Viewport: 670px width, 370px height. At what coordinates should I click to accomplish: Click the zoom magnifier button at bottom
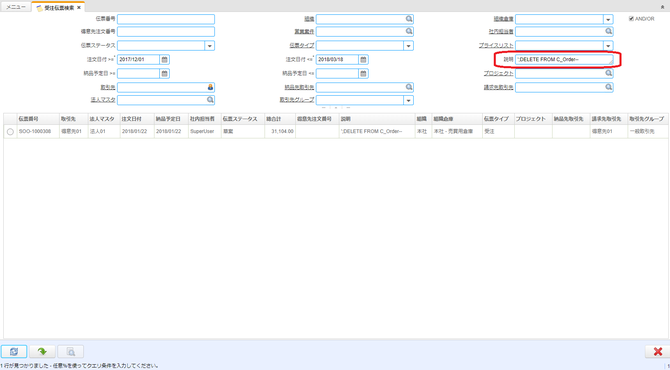pos(71,351)
